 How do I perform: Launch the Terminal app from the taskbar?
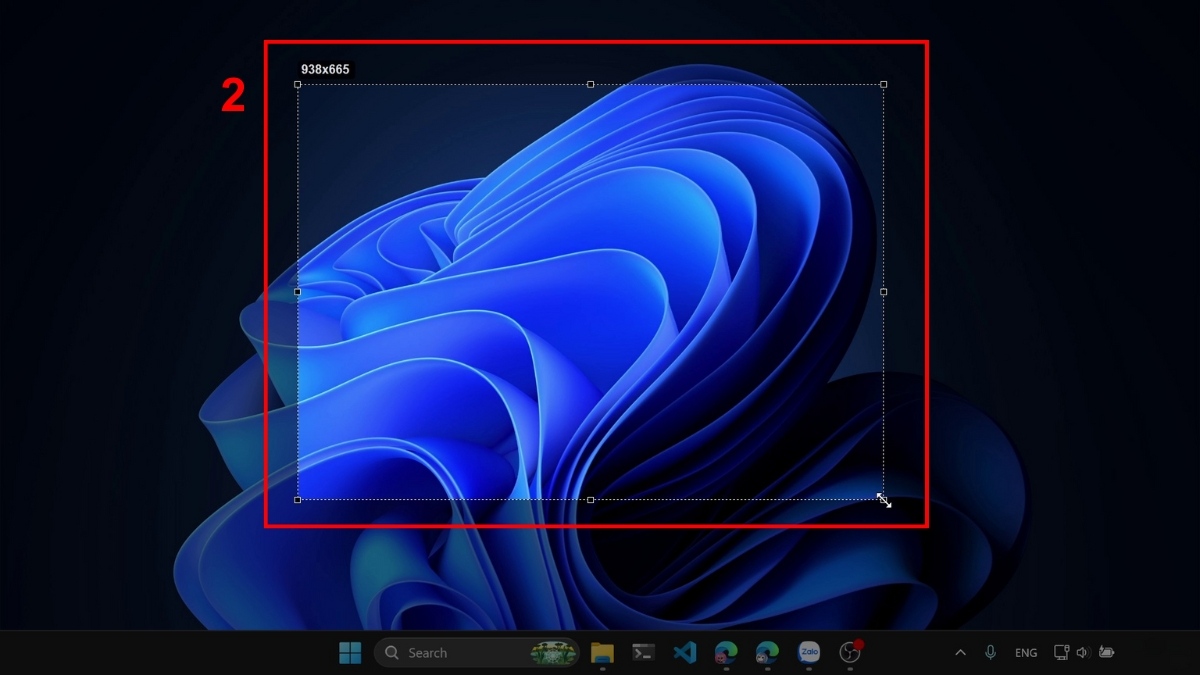click(x=644, y=653)
